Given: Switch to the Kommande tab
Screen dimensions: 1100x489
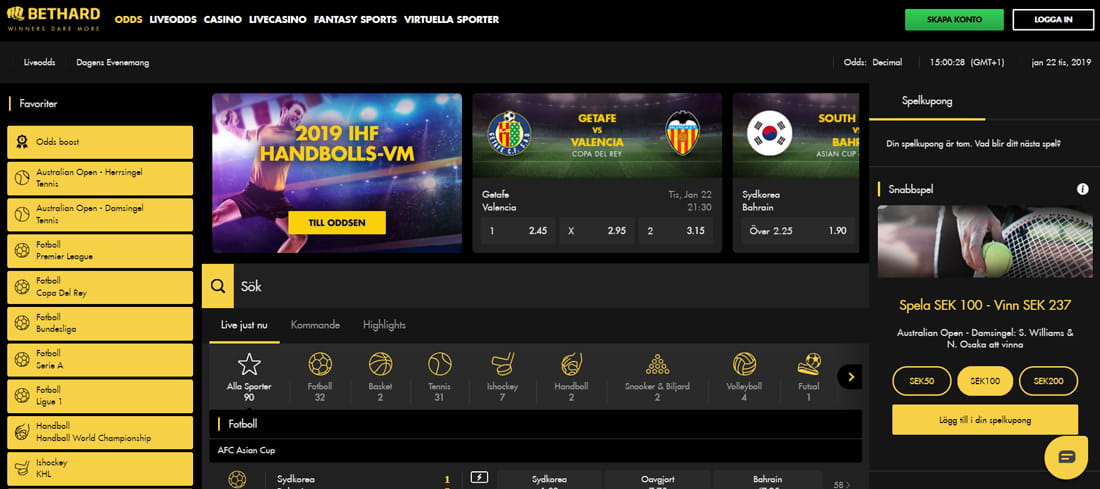Looking at the screenshot, I should 315,325.
